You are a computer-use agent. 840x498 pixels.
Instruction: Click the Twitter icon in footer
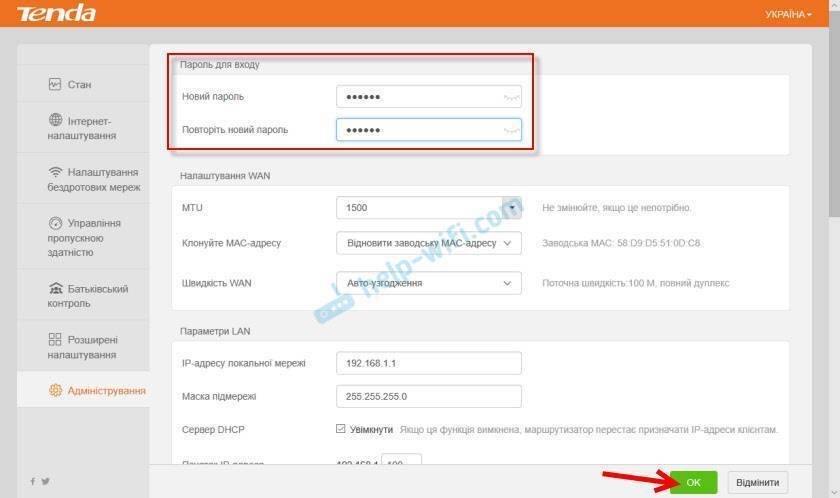46,481
